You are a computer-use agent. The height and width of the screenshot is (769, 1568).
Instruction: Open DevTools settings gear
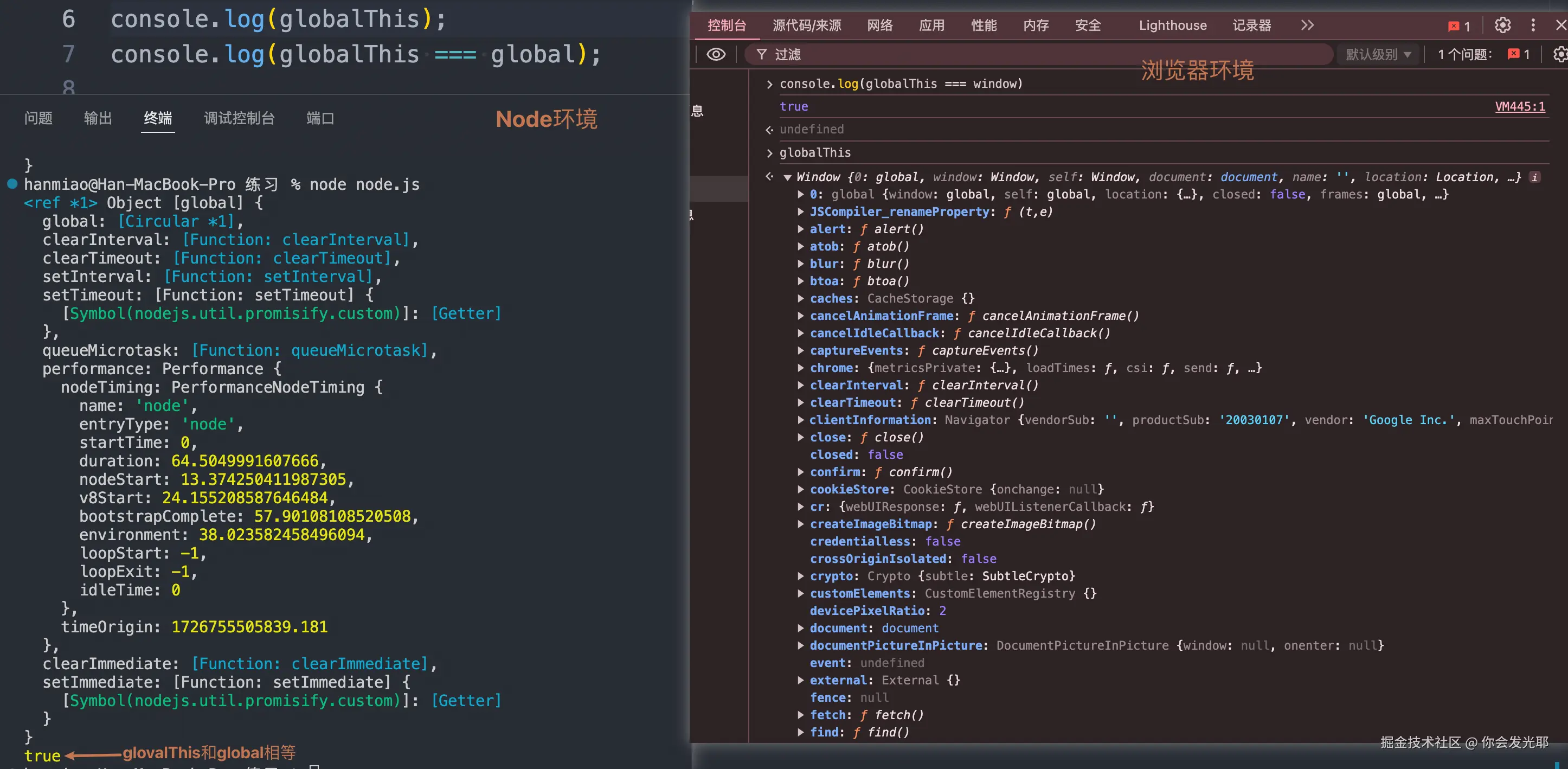(1502, 25)
